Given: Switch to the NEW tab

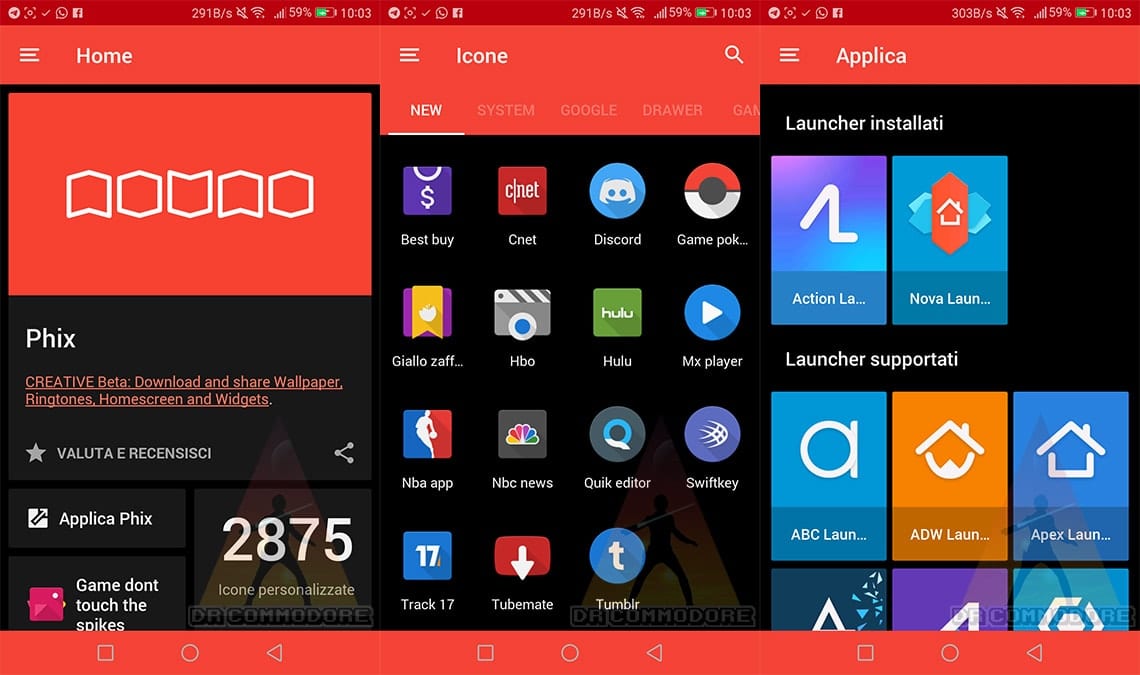Looking at the screenshot, I should (426, 110).
